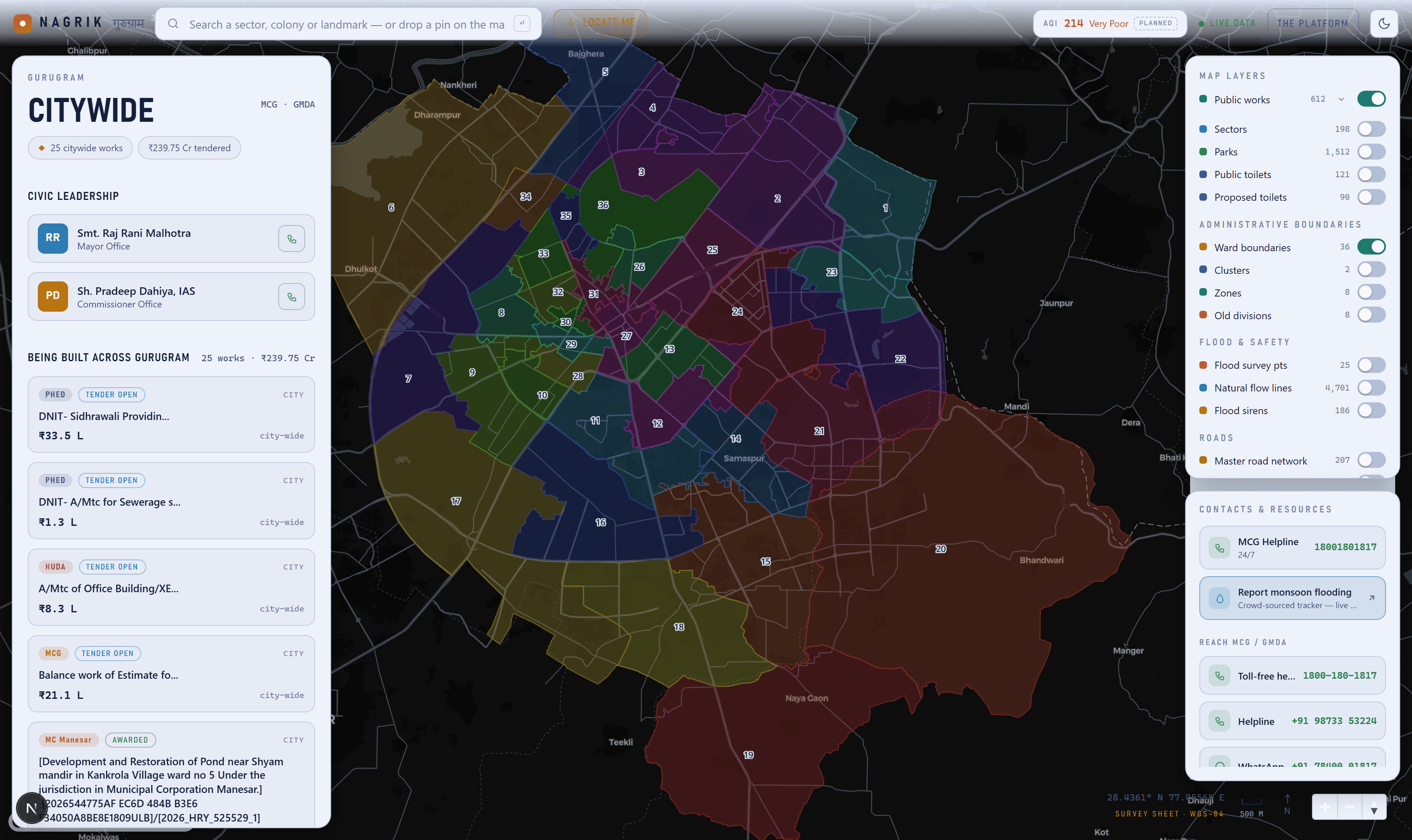The height and width of the screenshot is (840, 1412).
Task: Enable Flood survey pts layer
Action: (x=1371, y=365)
